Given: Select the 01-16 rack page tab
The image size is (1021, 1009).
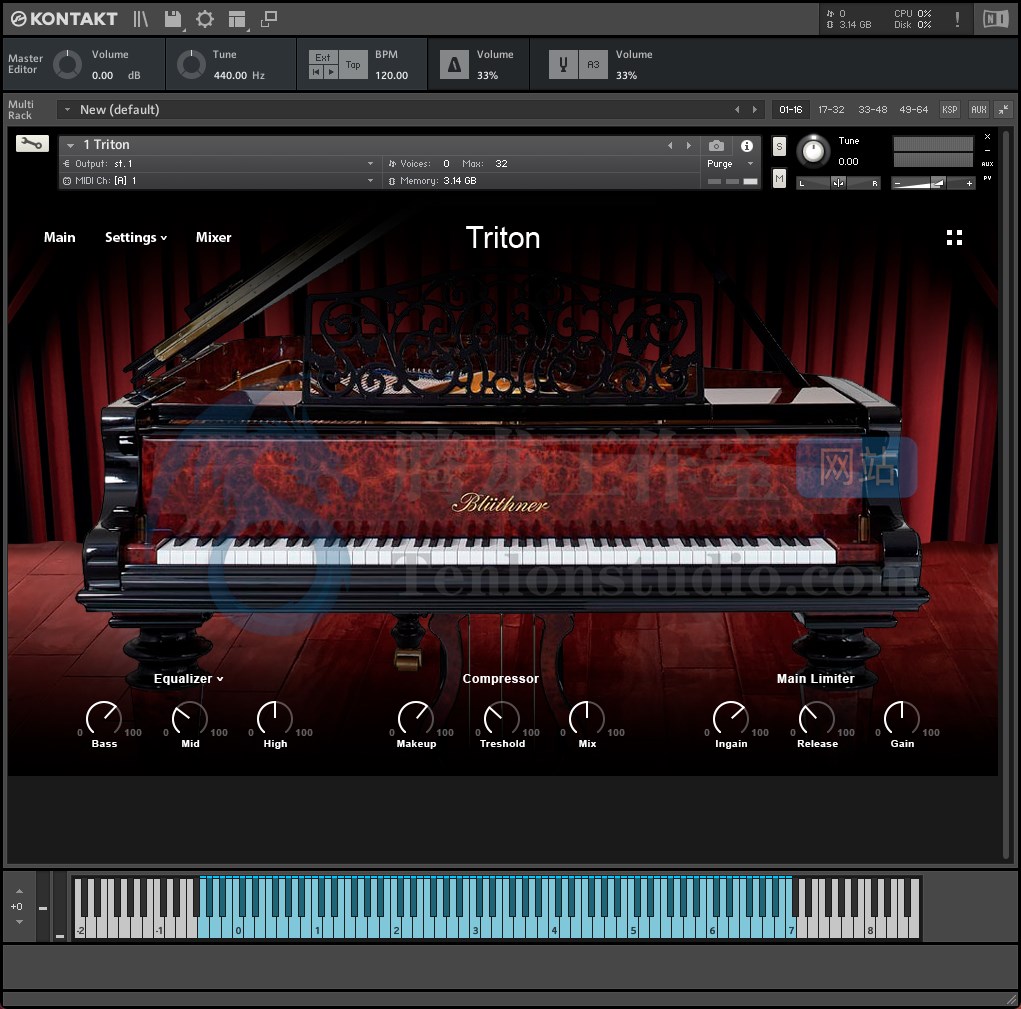Looking at the screenshot, I should (x=790, y=109).
